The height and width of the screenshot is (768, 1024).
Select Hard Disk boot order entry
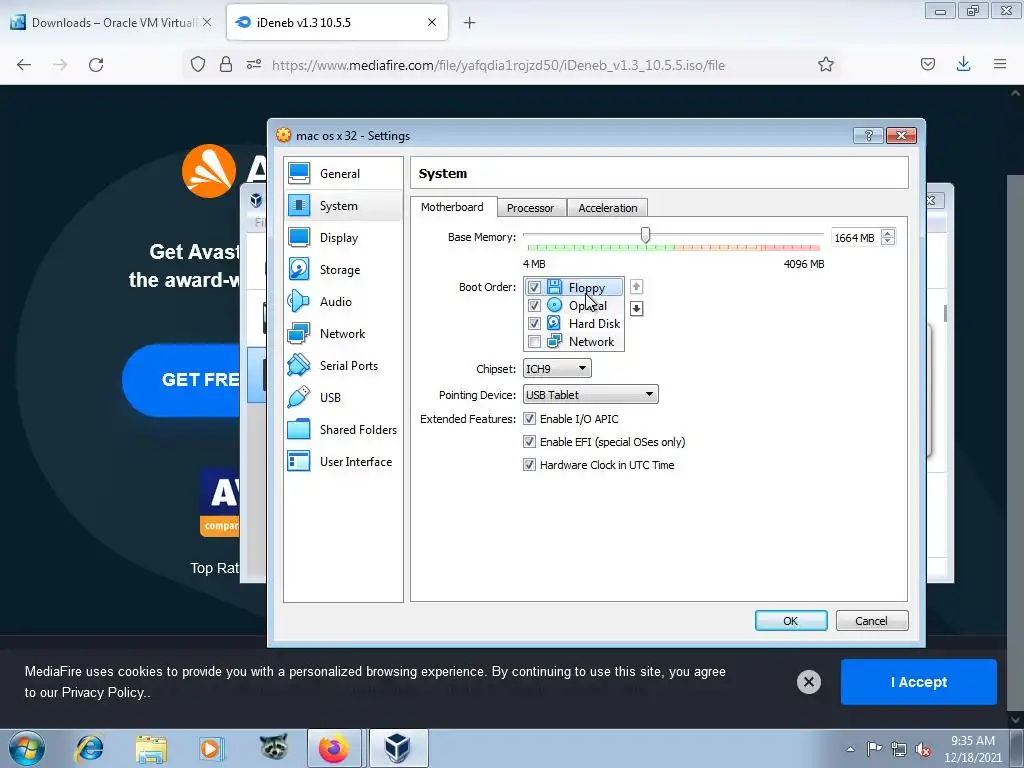click(x=574, y=323)
